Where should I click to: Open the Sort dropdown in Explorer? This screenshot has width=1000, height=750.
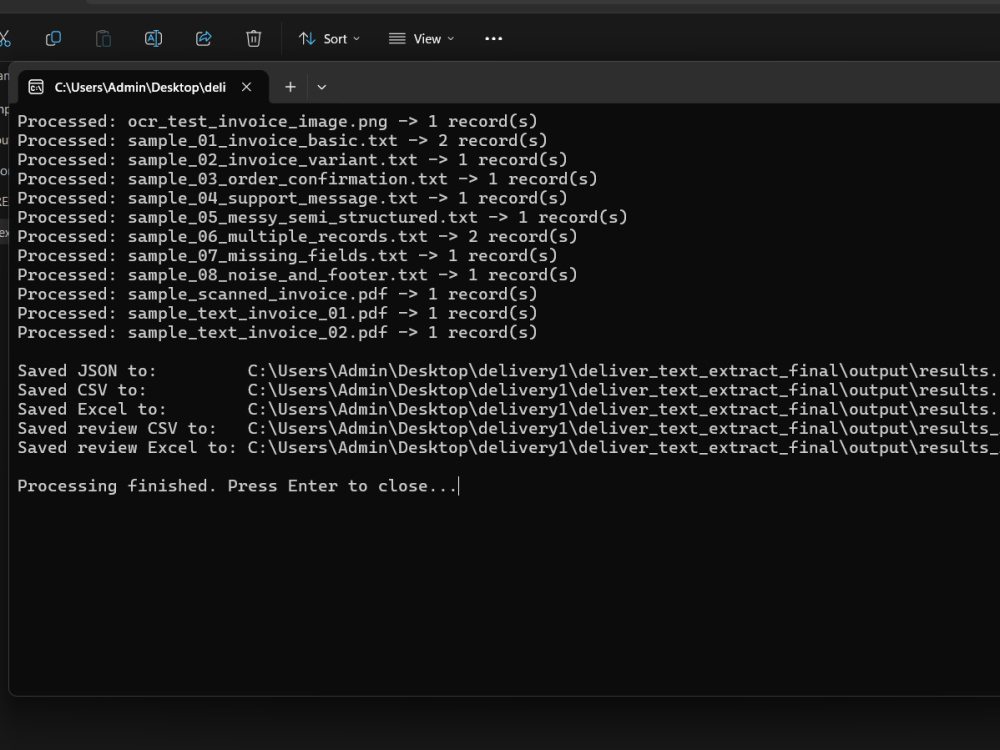[329, 39]
